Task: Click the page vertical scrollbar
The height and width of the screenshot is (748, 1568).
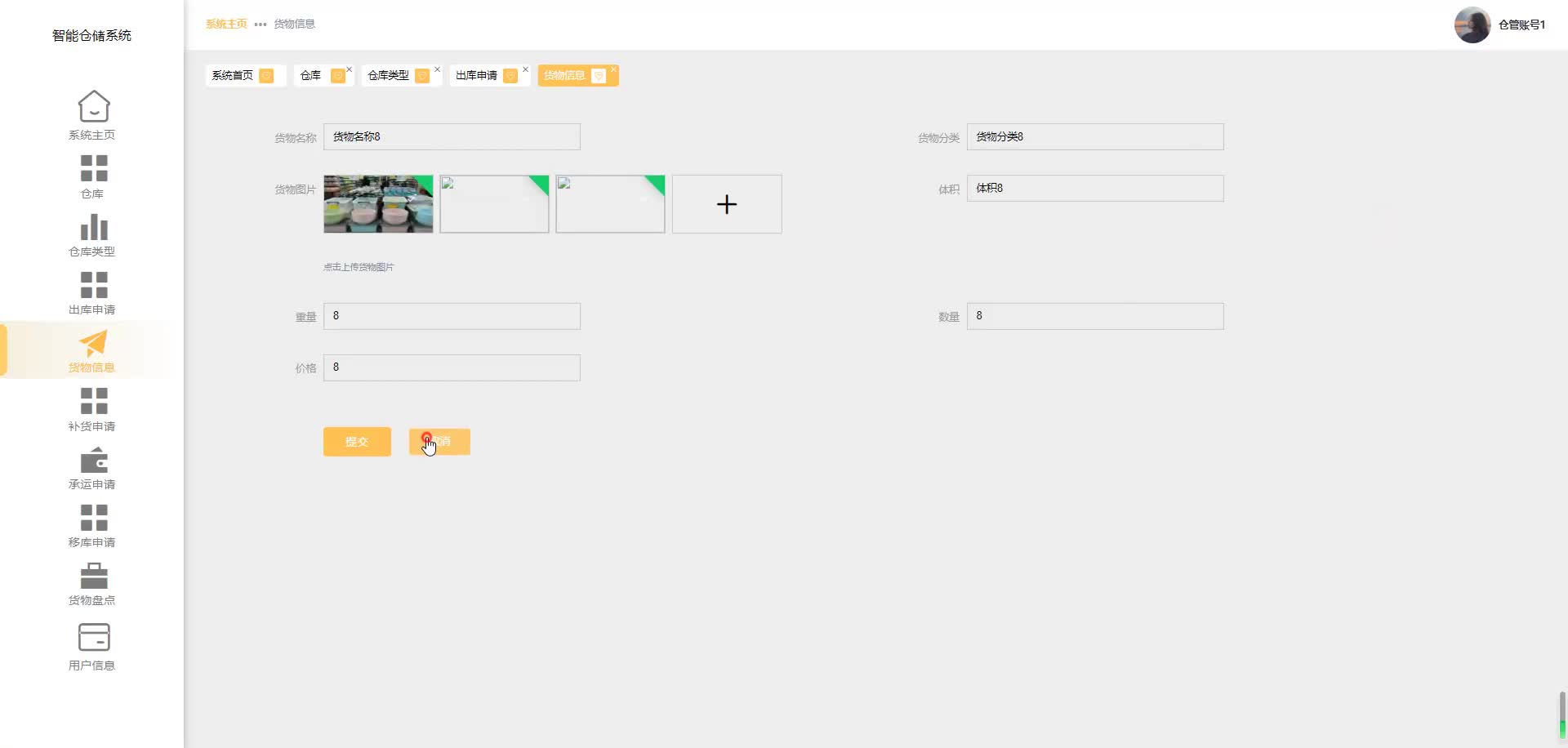Action: [1562, 715]
